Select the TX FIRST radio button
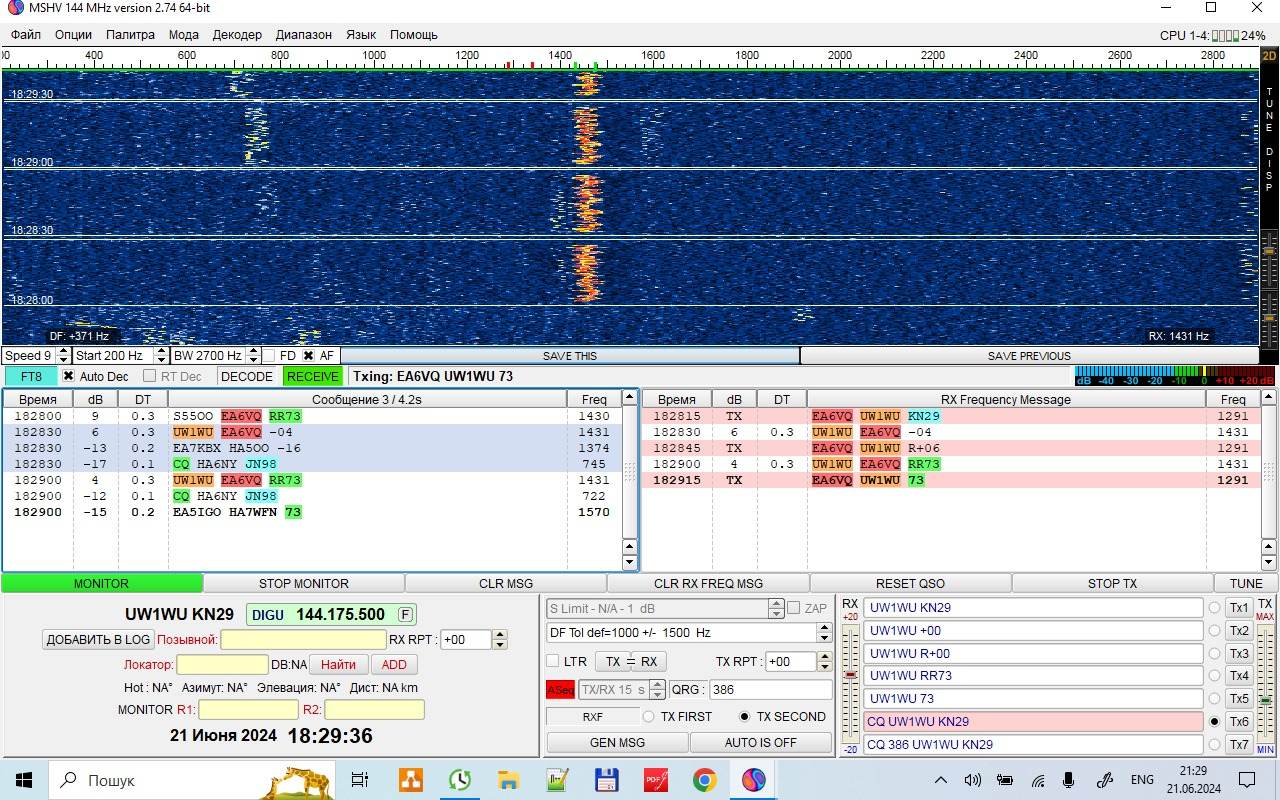The image size is (1280, 800). click(648, 717)
